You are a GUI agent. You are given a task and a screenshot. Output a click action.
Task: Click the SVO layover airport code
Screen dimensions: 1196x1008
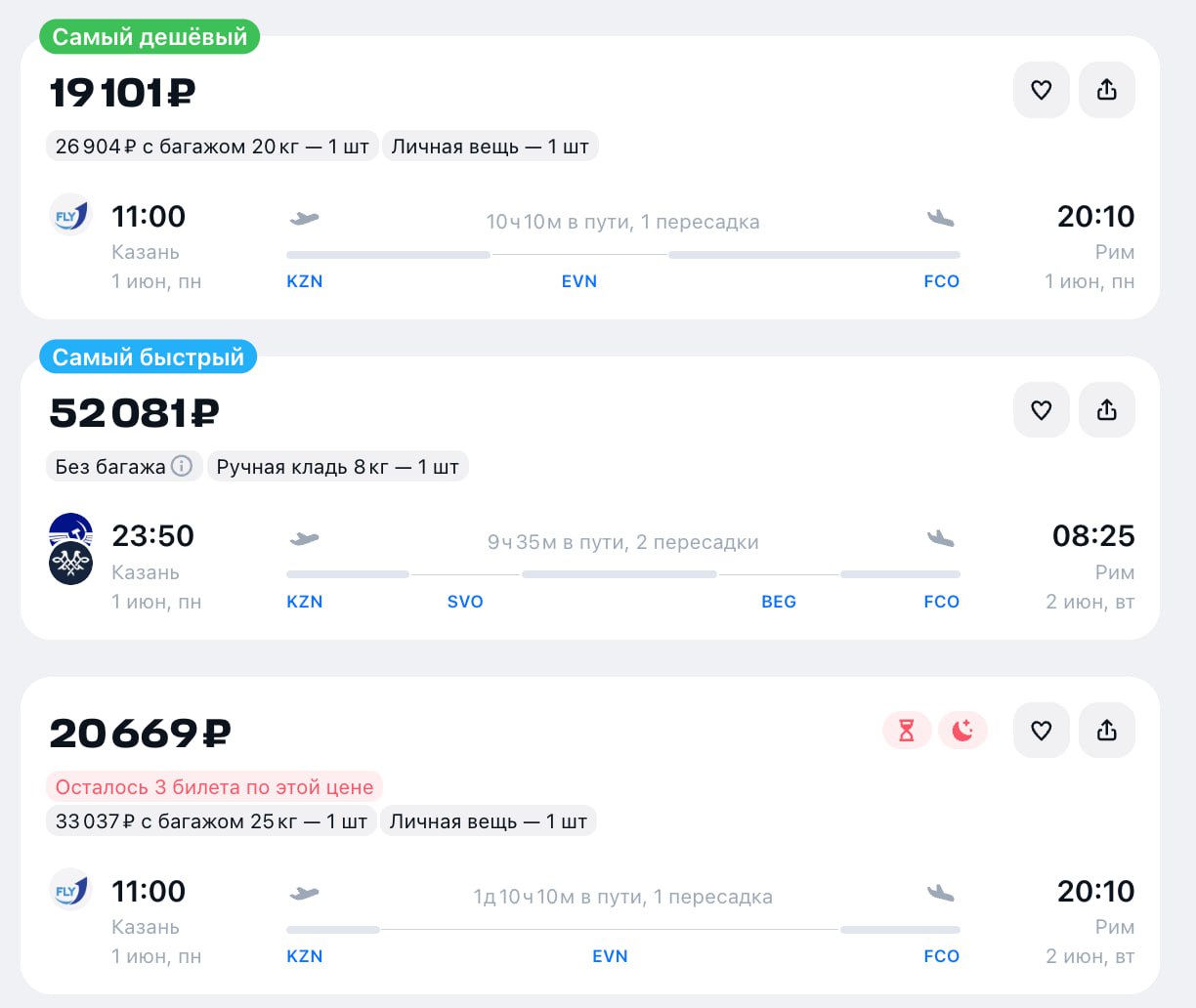(x=465, y=602)
